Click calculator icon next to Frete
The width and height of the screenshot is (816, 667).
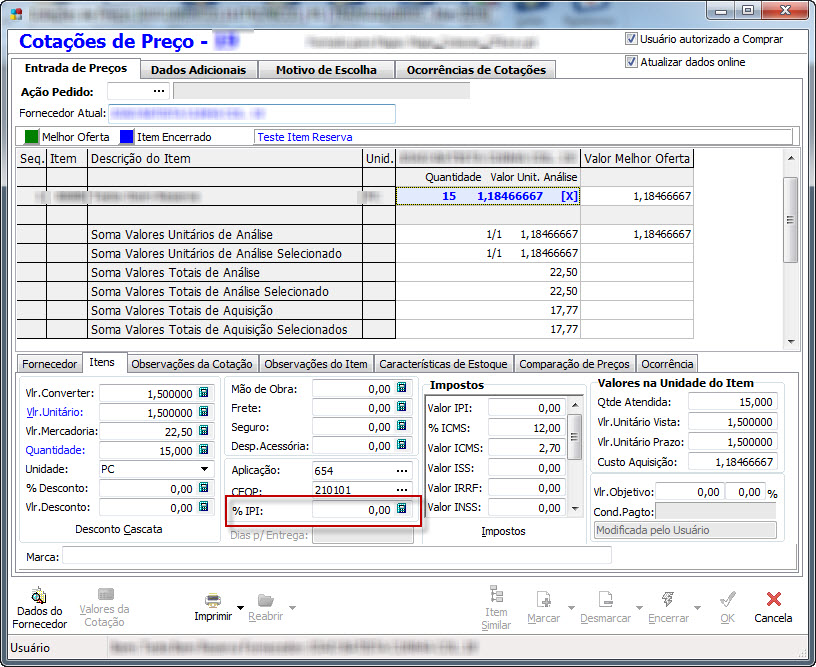point(402,408)
